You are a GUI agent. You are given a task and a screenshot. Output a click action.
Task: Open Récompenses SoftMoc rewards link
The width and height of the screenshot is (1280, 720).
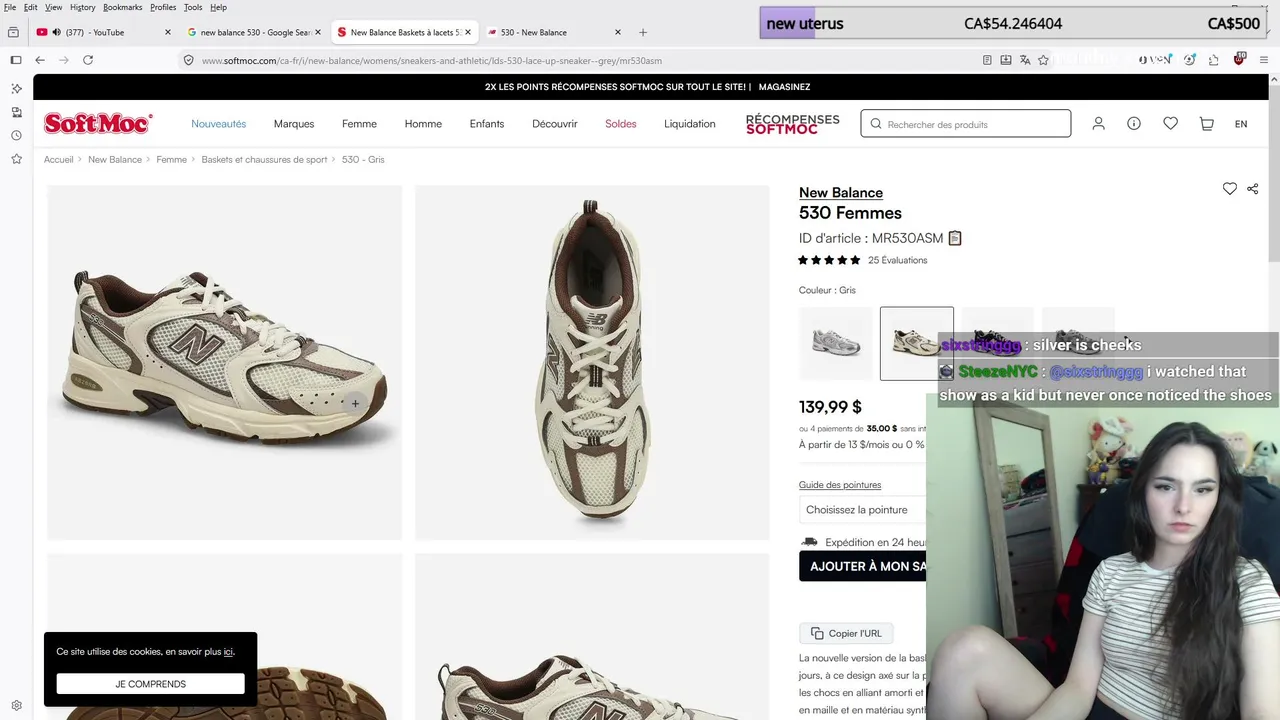[x=793, y=124]
